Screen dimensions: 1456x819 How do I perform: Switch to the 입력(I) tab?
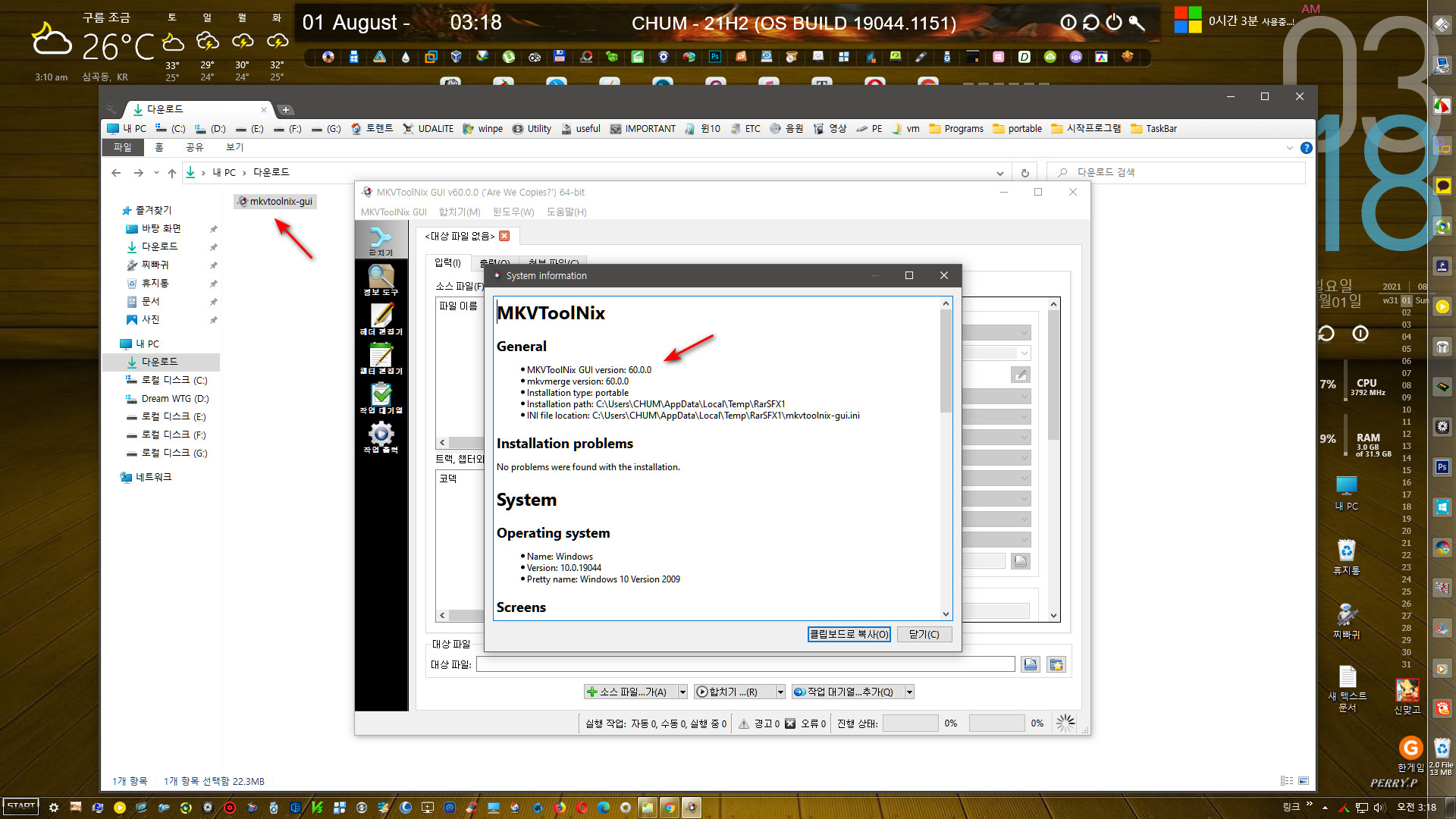[447, 262]
